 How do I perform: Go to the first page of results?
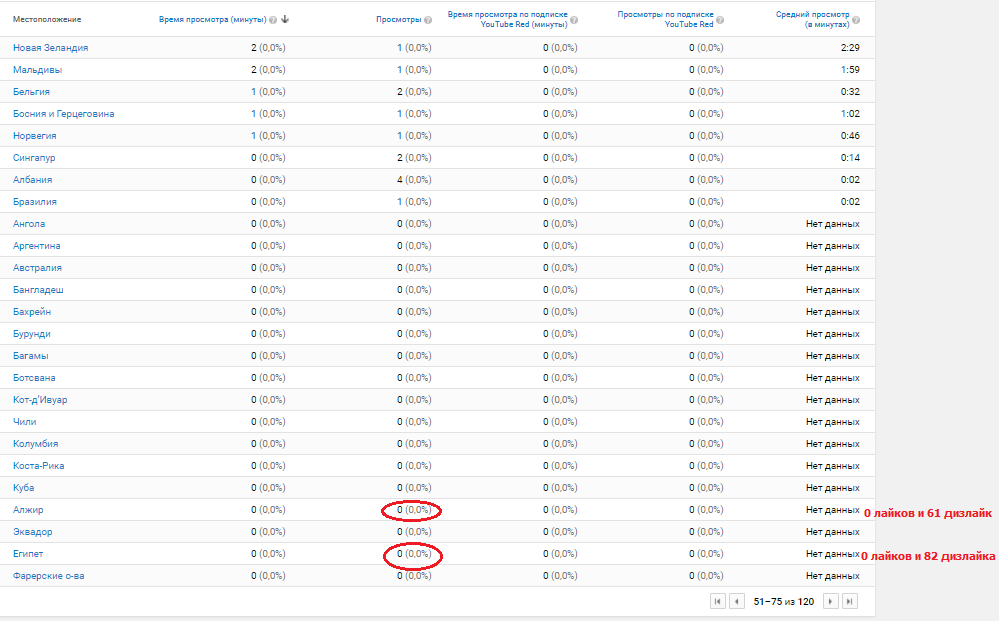click(717, 601)
